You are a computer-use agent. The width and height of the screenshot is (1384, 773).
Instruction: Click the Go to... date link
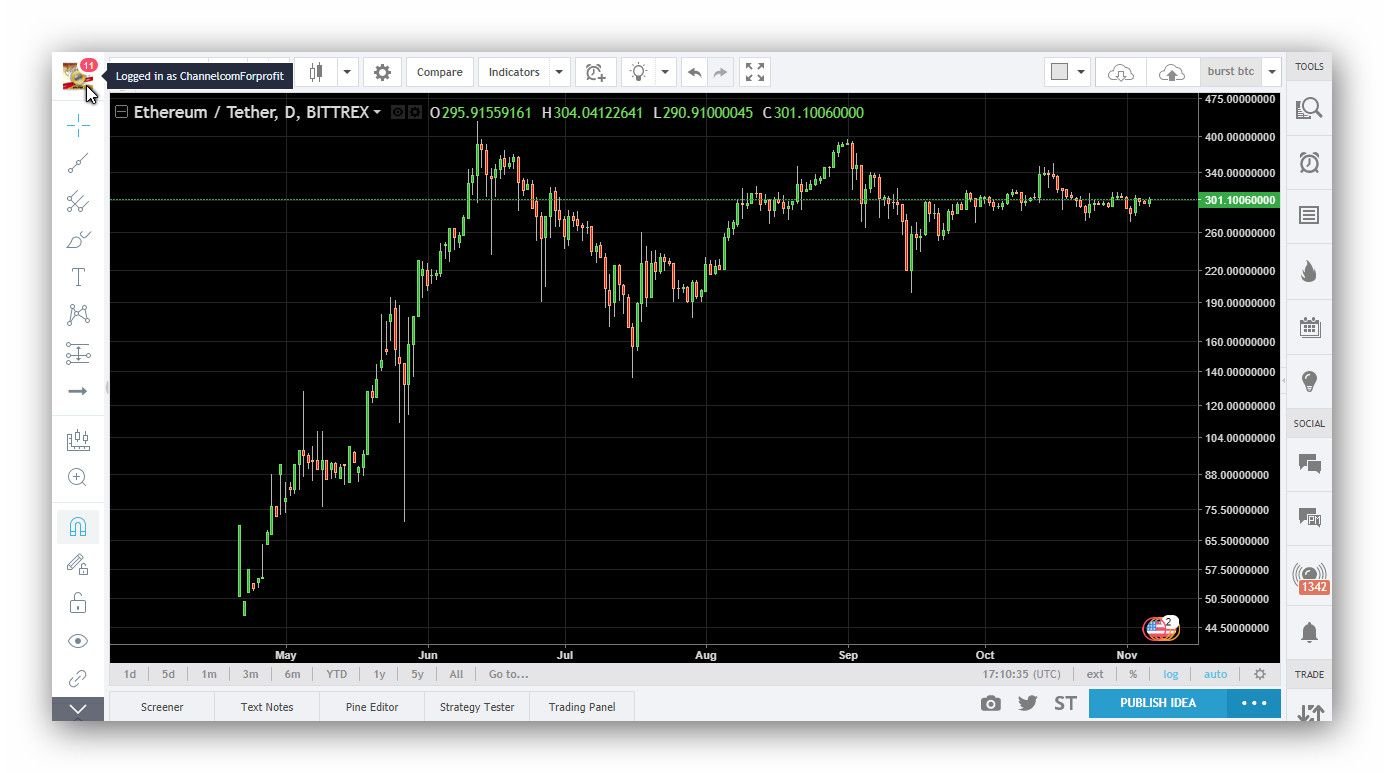point(508,674)
